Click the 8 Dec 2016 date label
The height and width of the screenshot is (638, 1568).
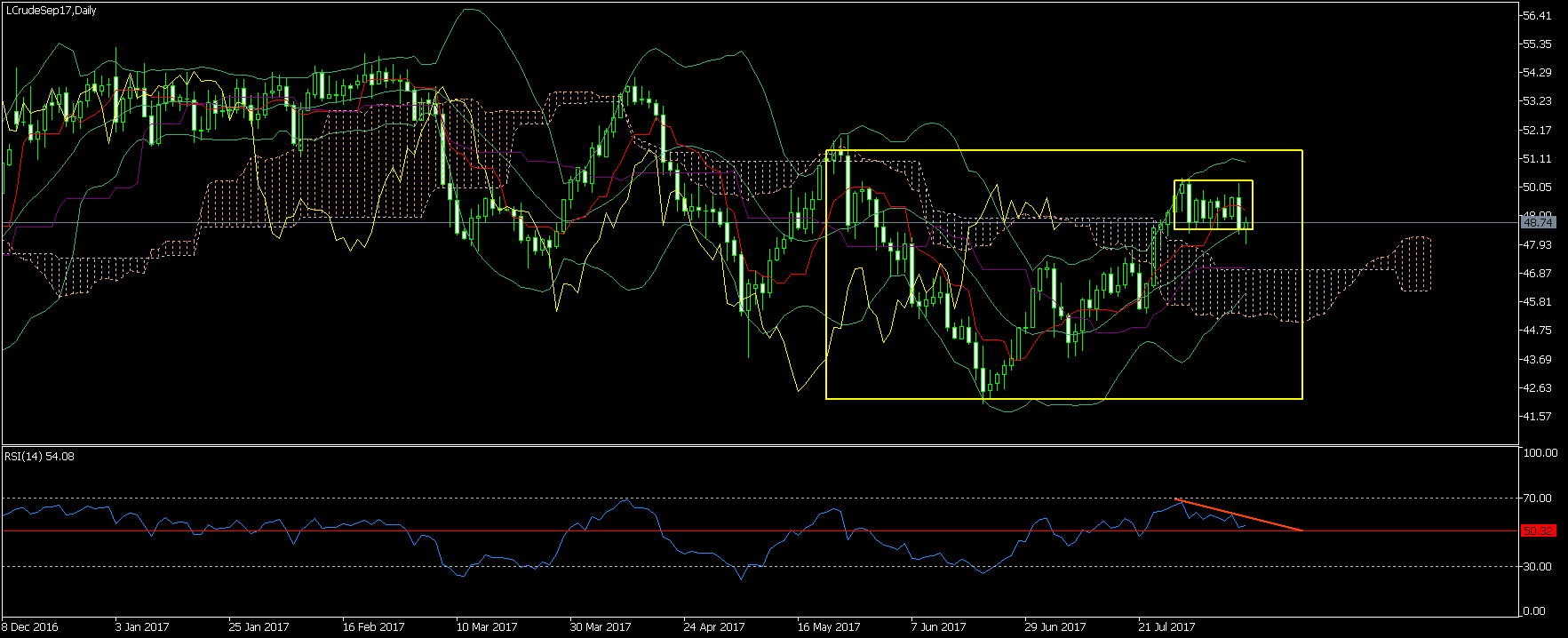(x=31, y=626)
